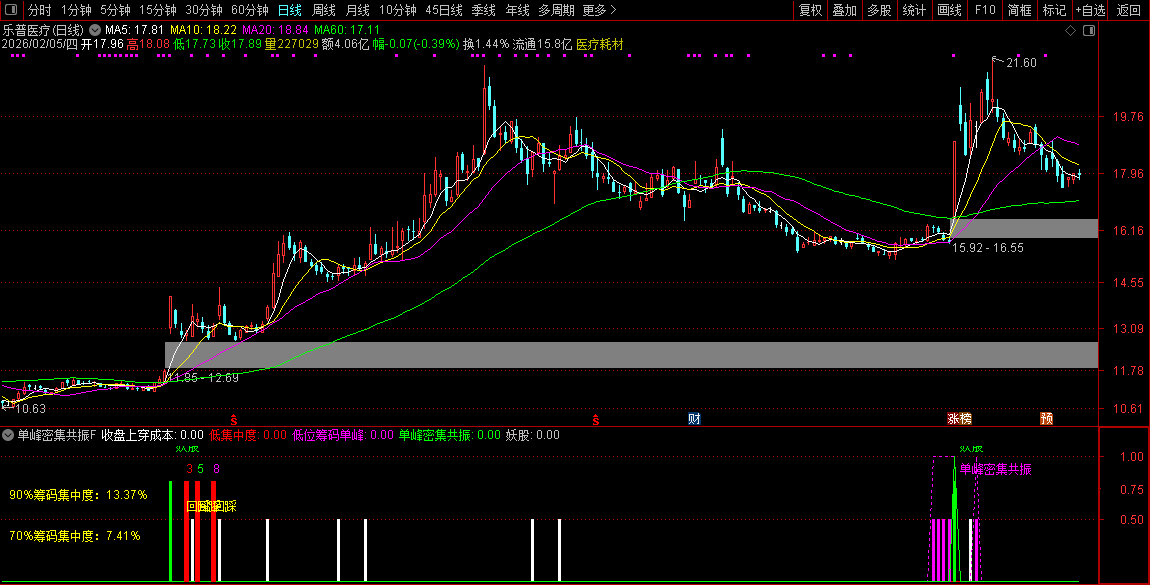Image resolution: width=1150 pixels, height=585 pixels.
Task: Toggle the right side panel icon
Action: 1089,30
